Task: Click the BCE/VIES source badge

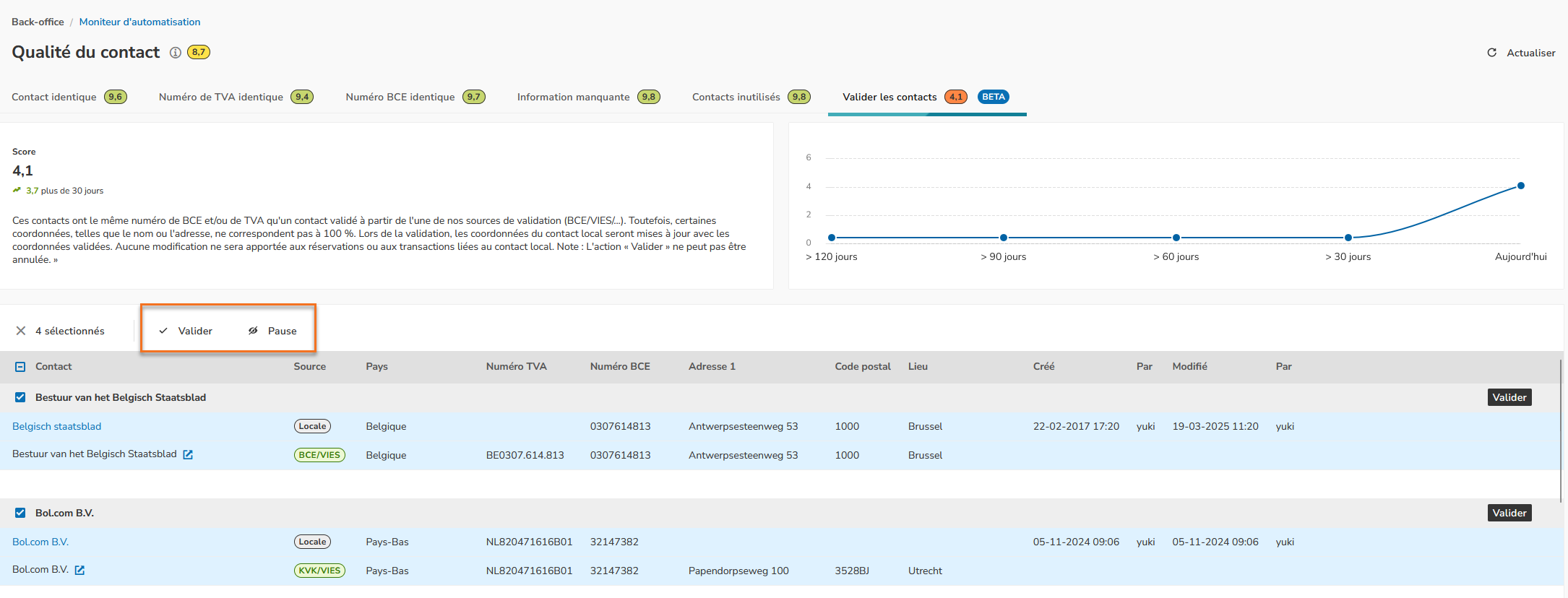Action: coord(319,455)
